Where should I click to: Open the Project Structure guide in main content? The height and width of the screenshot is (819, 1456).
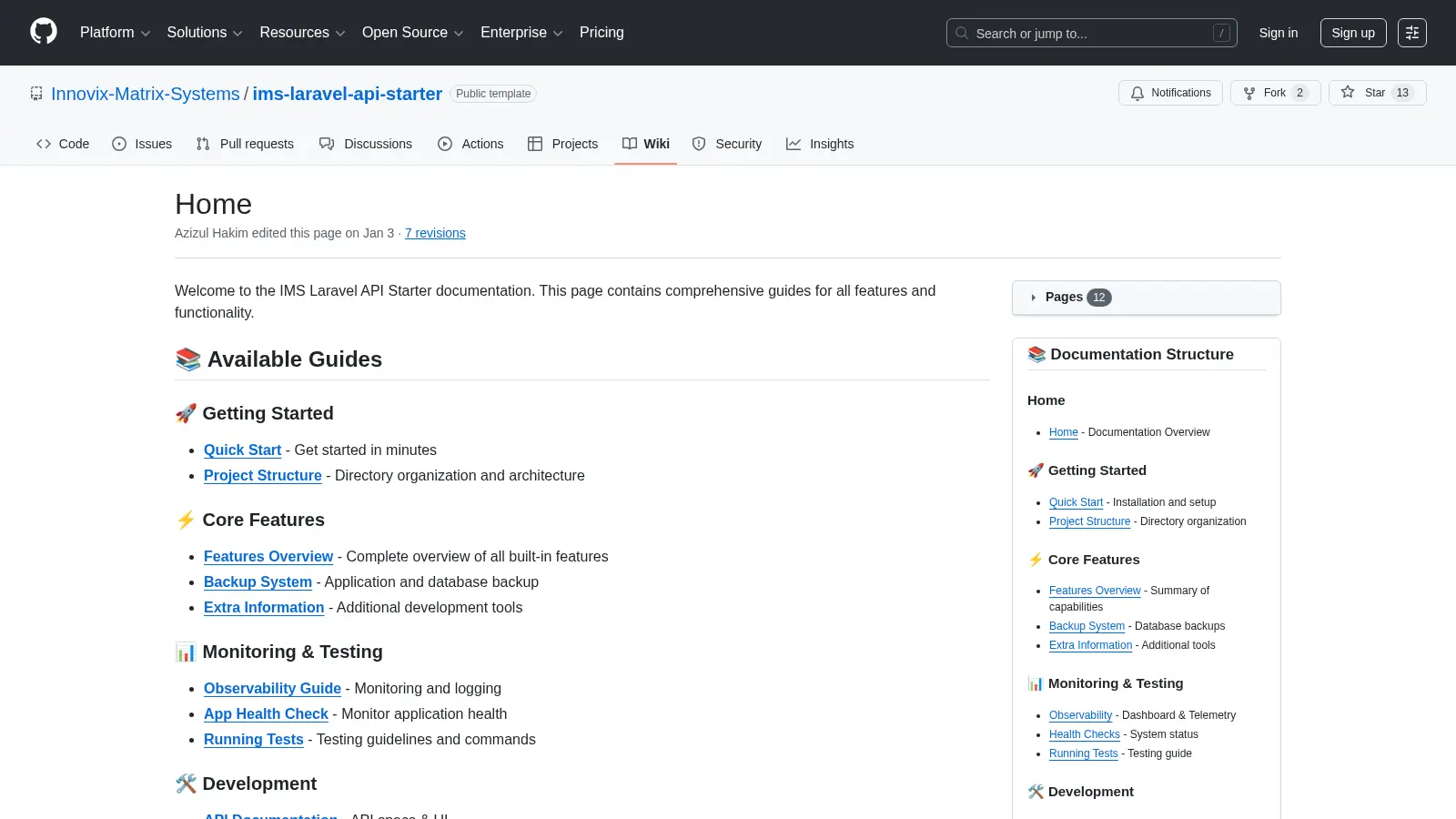(263, 475)
